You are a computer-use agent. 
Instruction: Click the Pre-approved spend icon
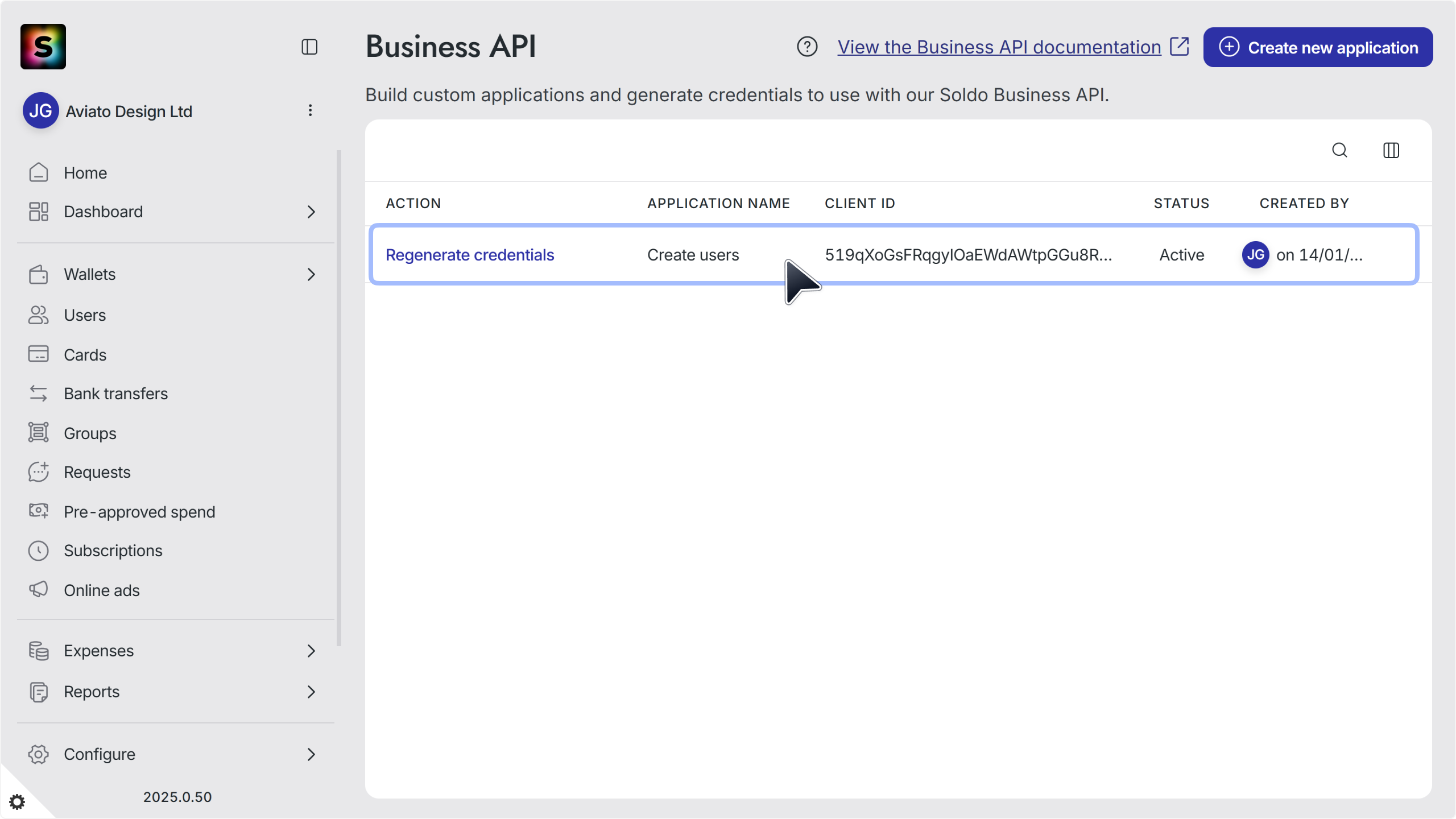(x=38, y=511)
